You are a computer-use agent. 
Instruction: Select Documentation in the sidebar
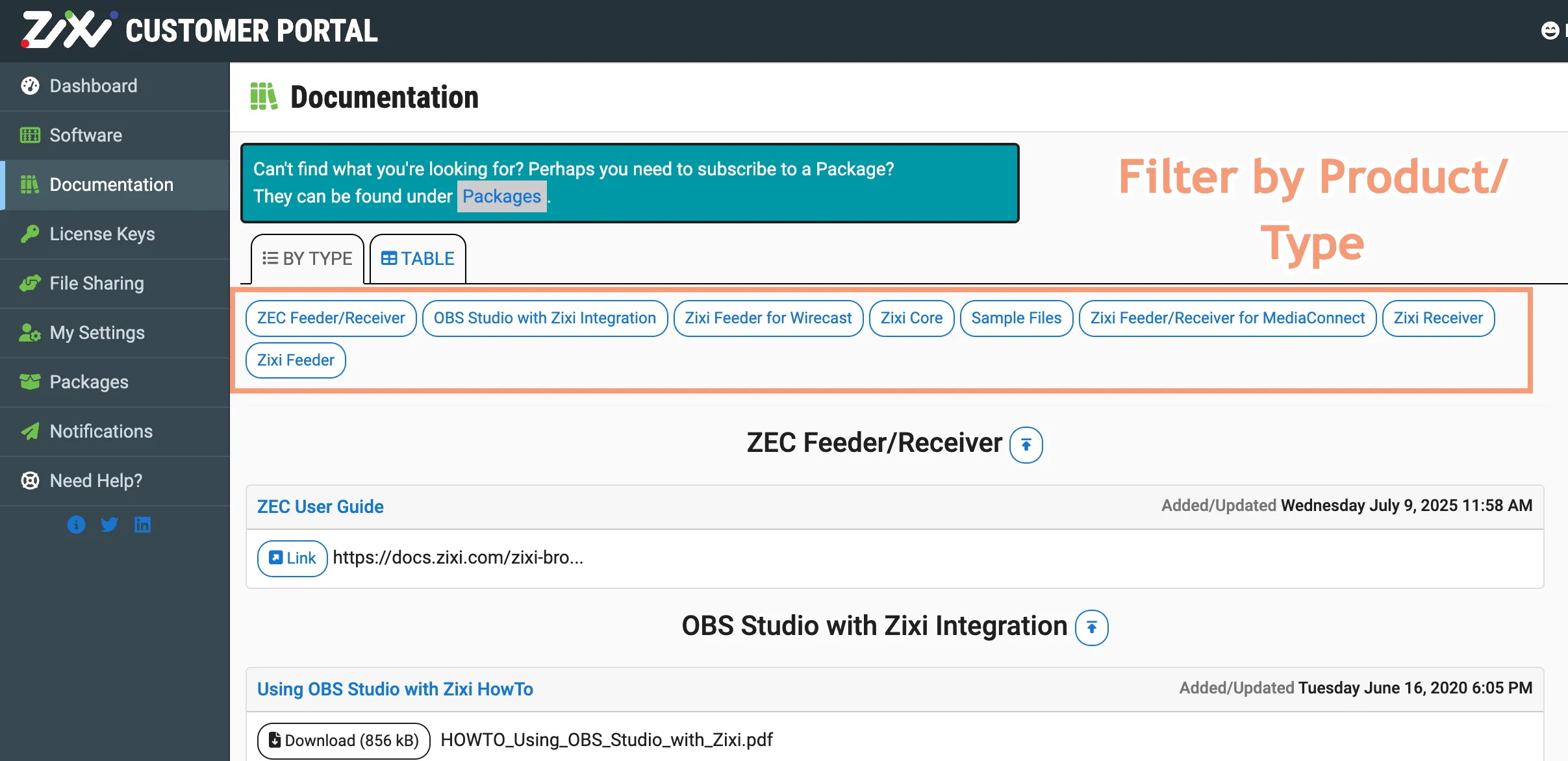coord(115,185)
